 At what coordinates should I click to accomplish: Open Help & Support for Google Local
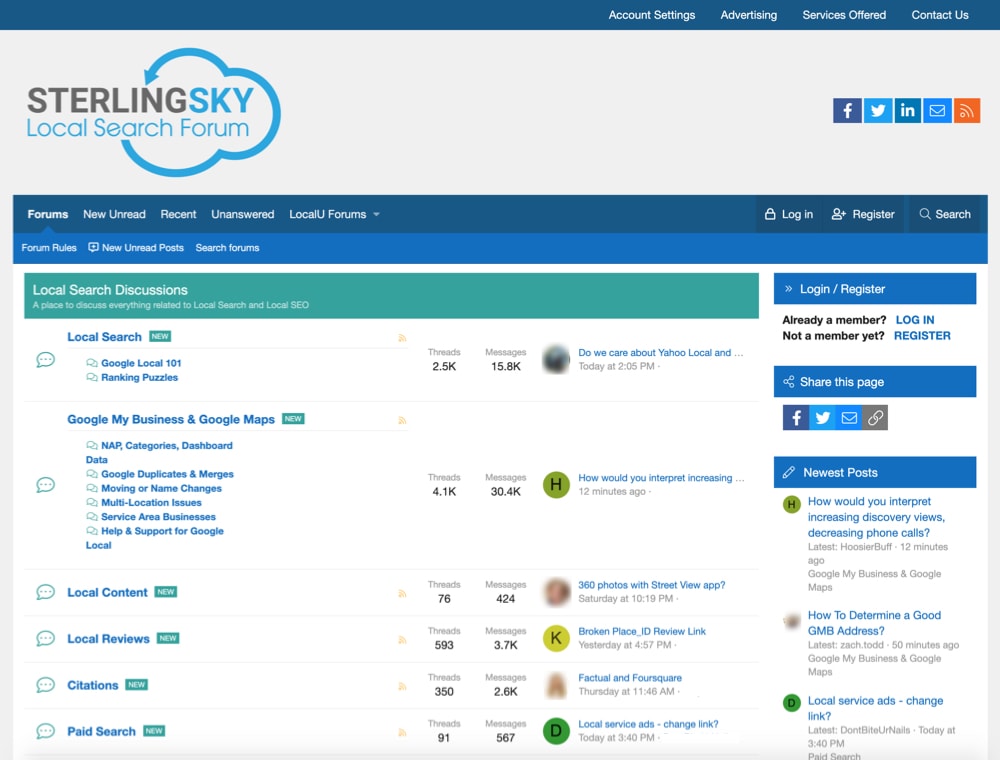coord(155,537)
